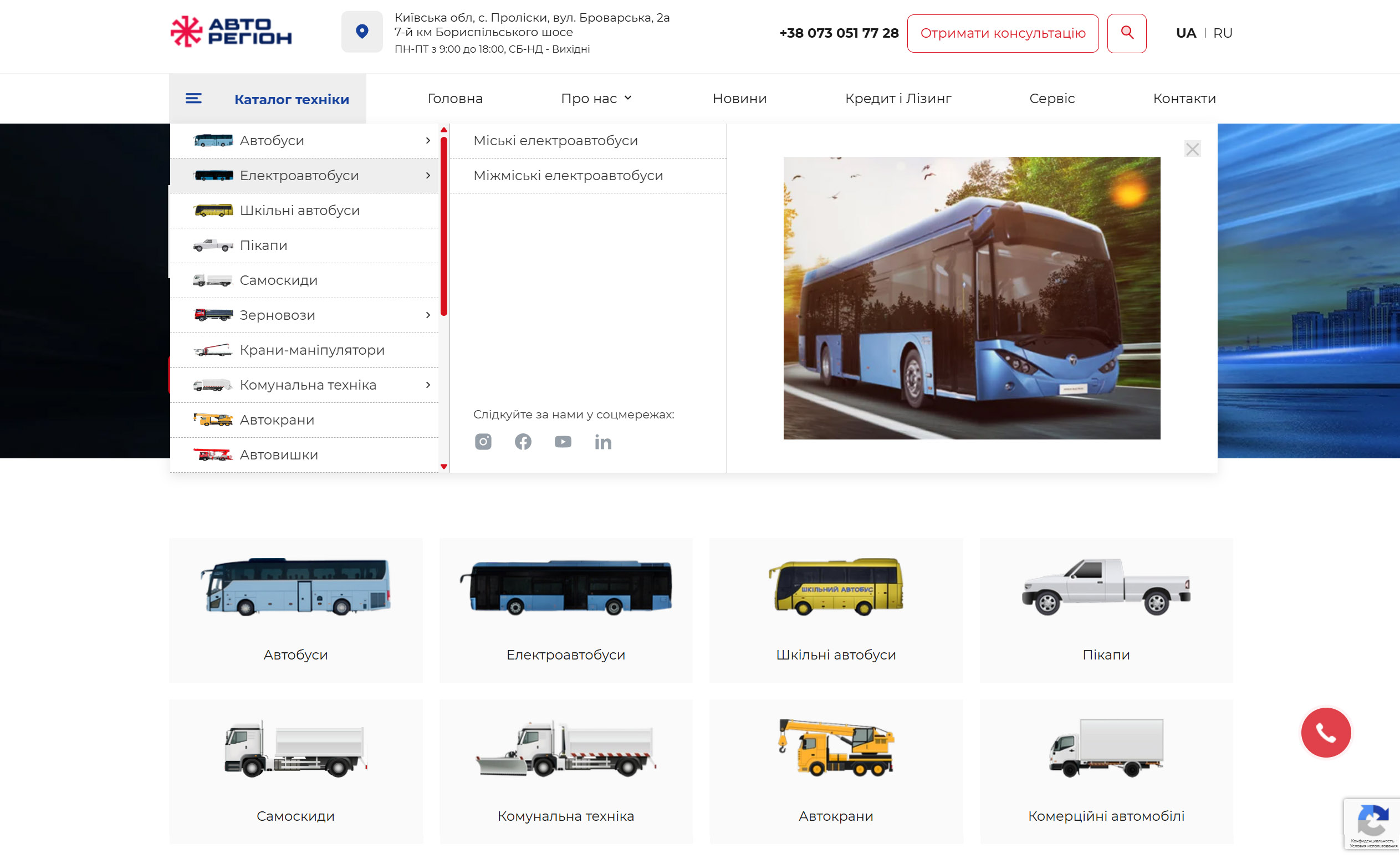Image resolution: width=1400 pixels, height=859 pixels.
Task: Switch site language to UA
Action: point(1186,33)
